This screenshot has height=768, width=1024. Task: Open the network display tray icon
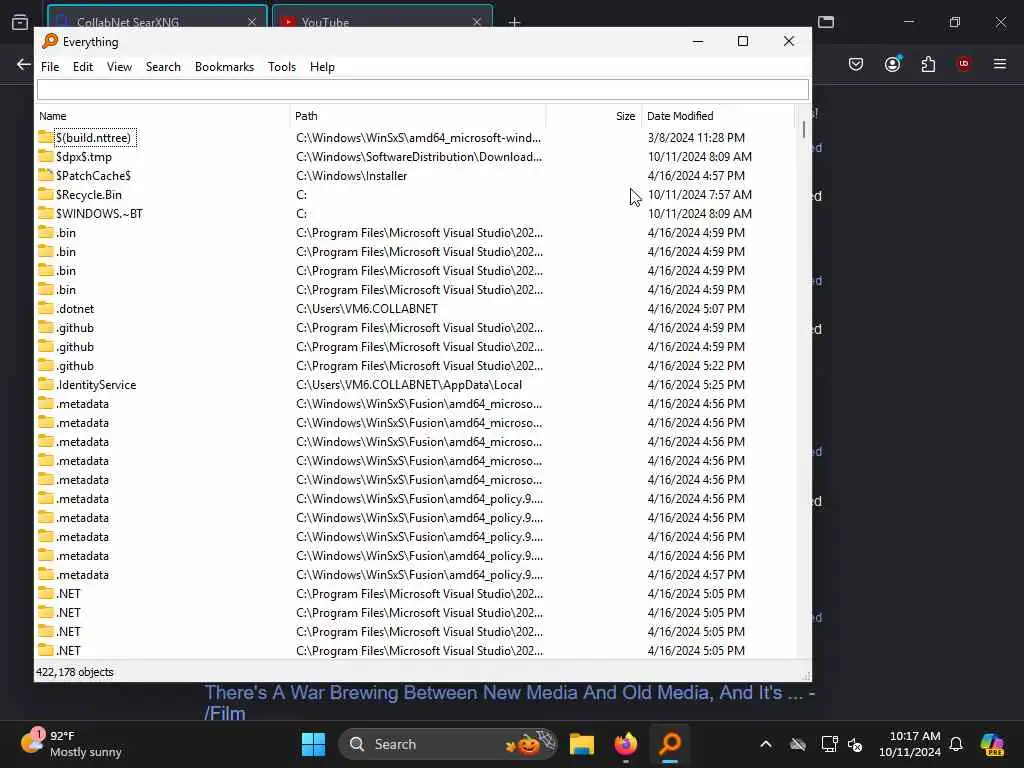tap(829, 744)
